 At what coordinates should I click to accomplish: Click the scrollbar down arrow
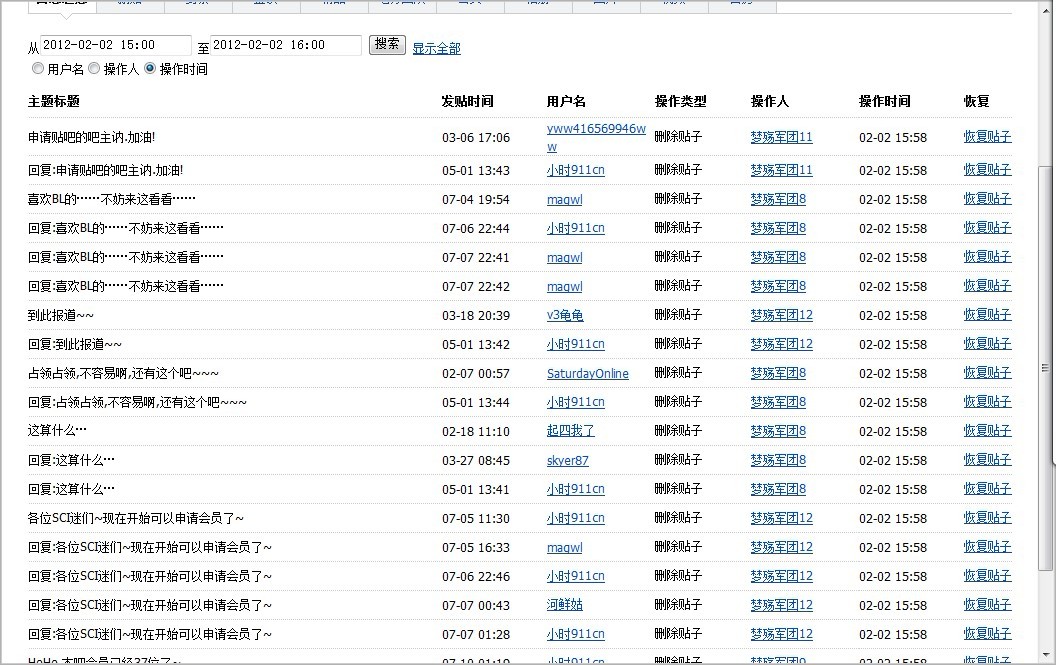(1045, 656)
